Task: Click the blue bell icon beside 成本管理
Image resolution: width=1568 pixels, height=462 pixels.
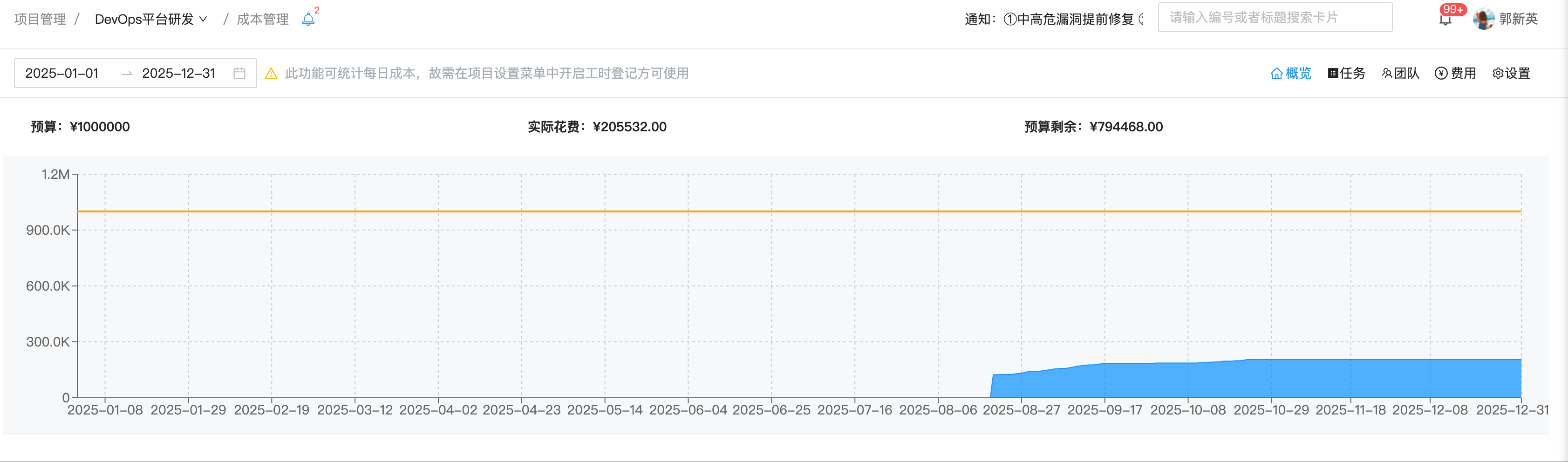Action: (308, 20)
